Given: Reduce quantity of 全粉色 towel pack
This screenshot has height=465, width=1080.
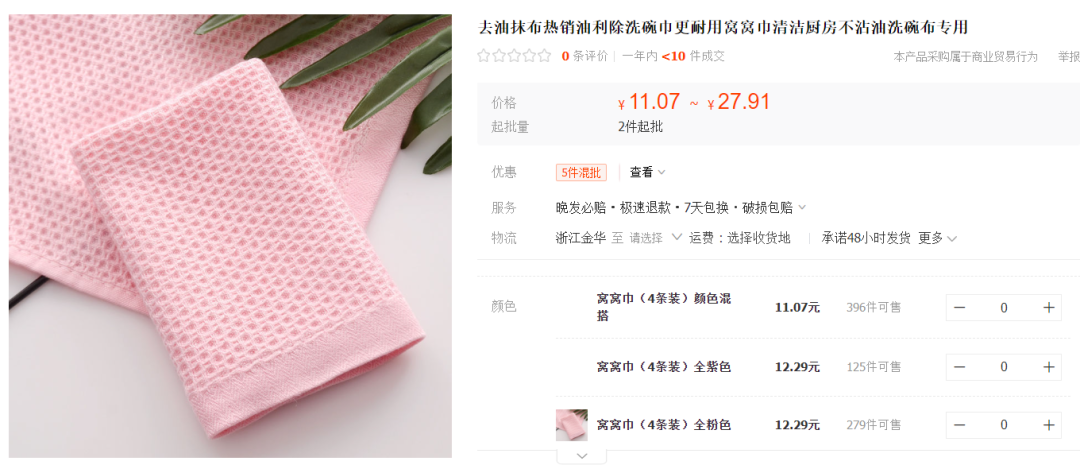Looking at the screenshot, I should tap(959, 425).
